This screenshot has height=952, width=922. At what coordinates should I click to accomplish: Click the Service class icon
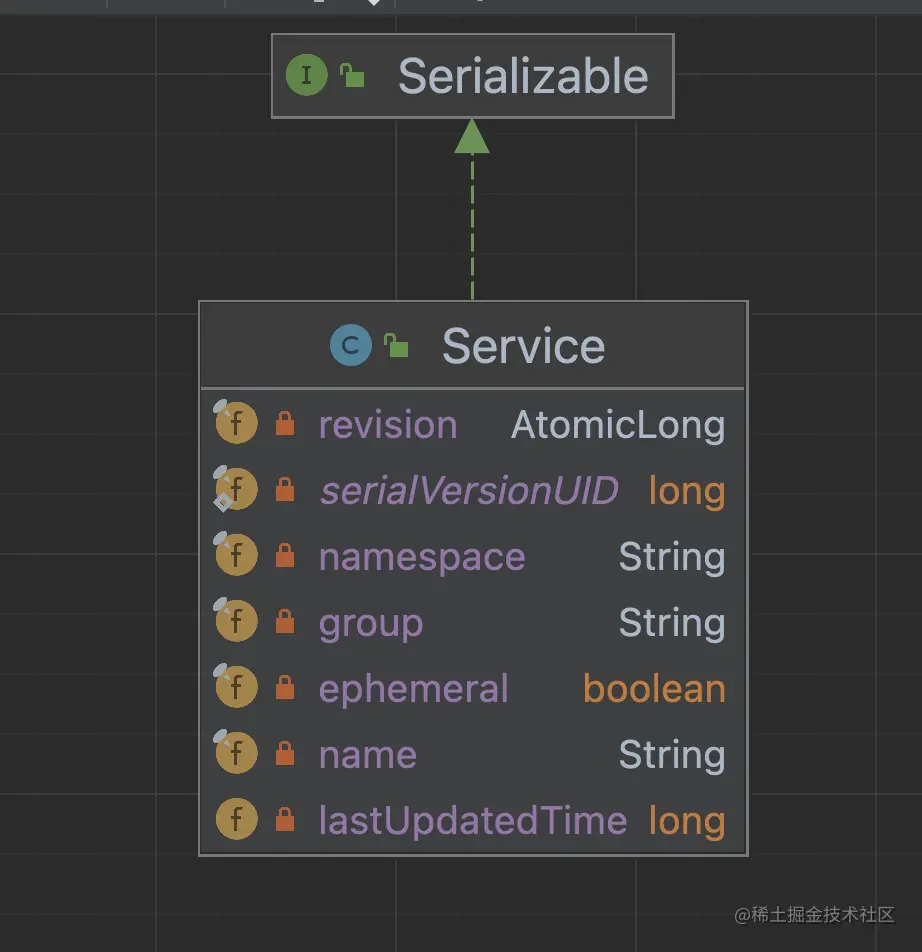(350, 346)
